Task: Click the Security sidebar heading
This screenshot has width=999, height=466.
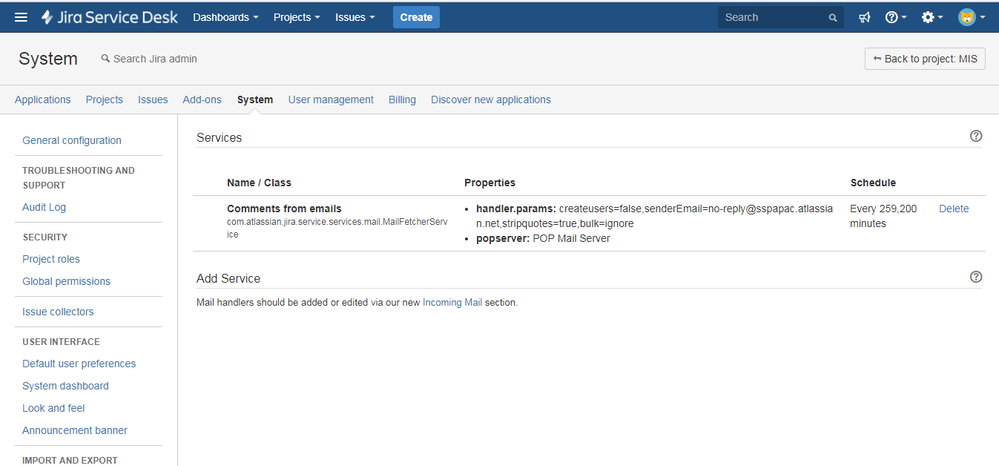Action: click(45, 237)
